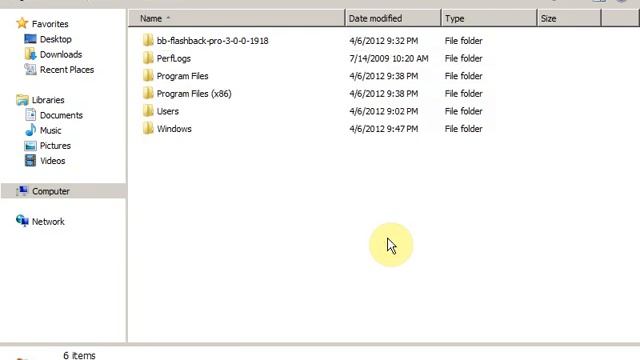Click the Libraries icon in sidebar
This screenshot has width=640, height=360.
click(22, 100)
